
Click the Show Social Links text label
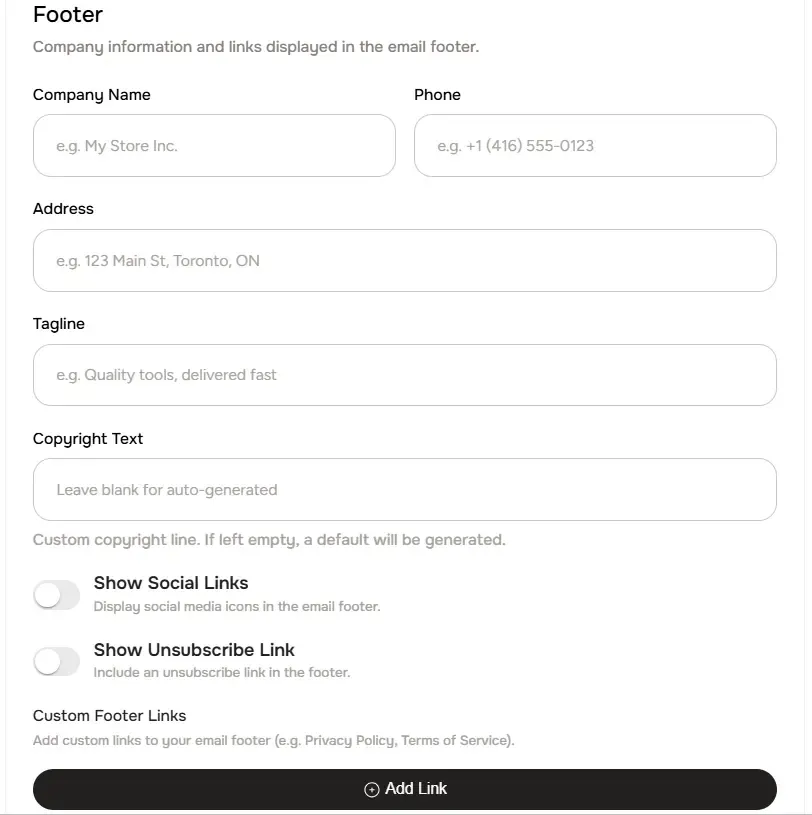coord(170,582)
